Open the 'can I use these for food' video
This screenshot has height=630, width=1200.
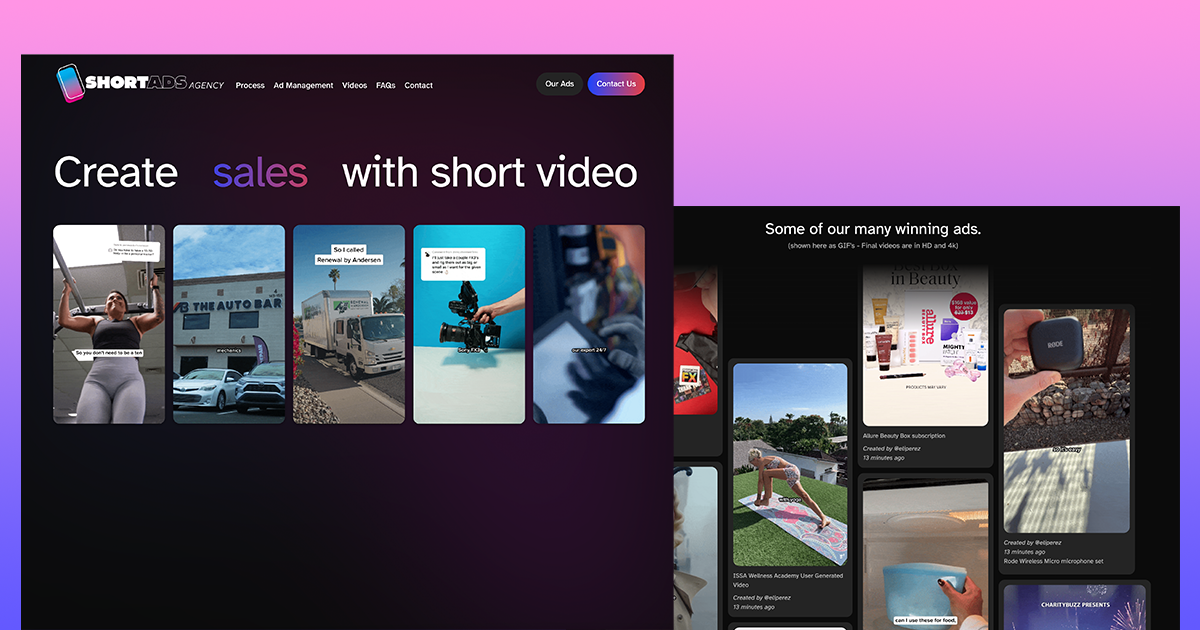925,555
